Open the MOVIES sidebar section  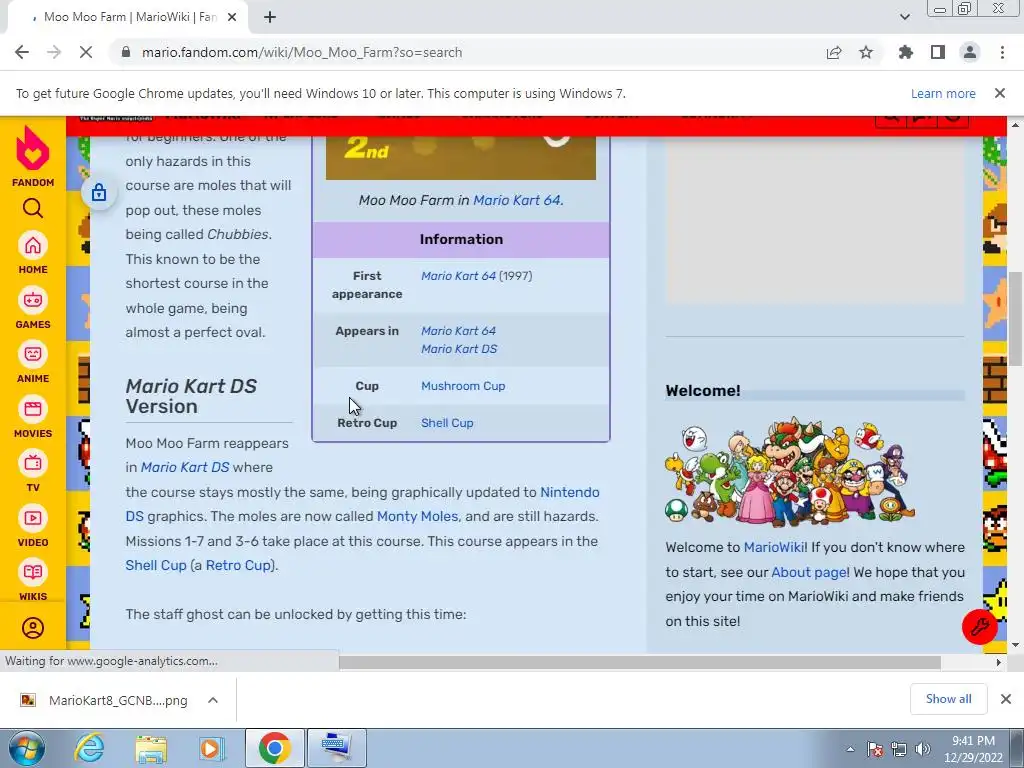(33, 417)
